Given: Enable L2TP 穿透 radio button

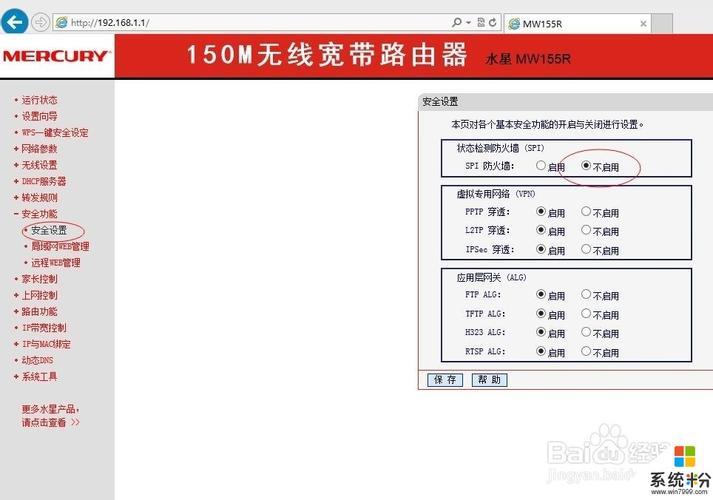Looking at the screenshot, I should (540, 230).
